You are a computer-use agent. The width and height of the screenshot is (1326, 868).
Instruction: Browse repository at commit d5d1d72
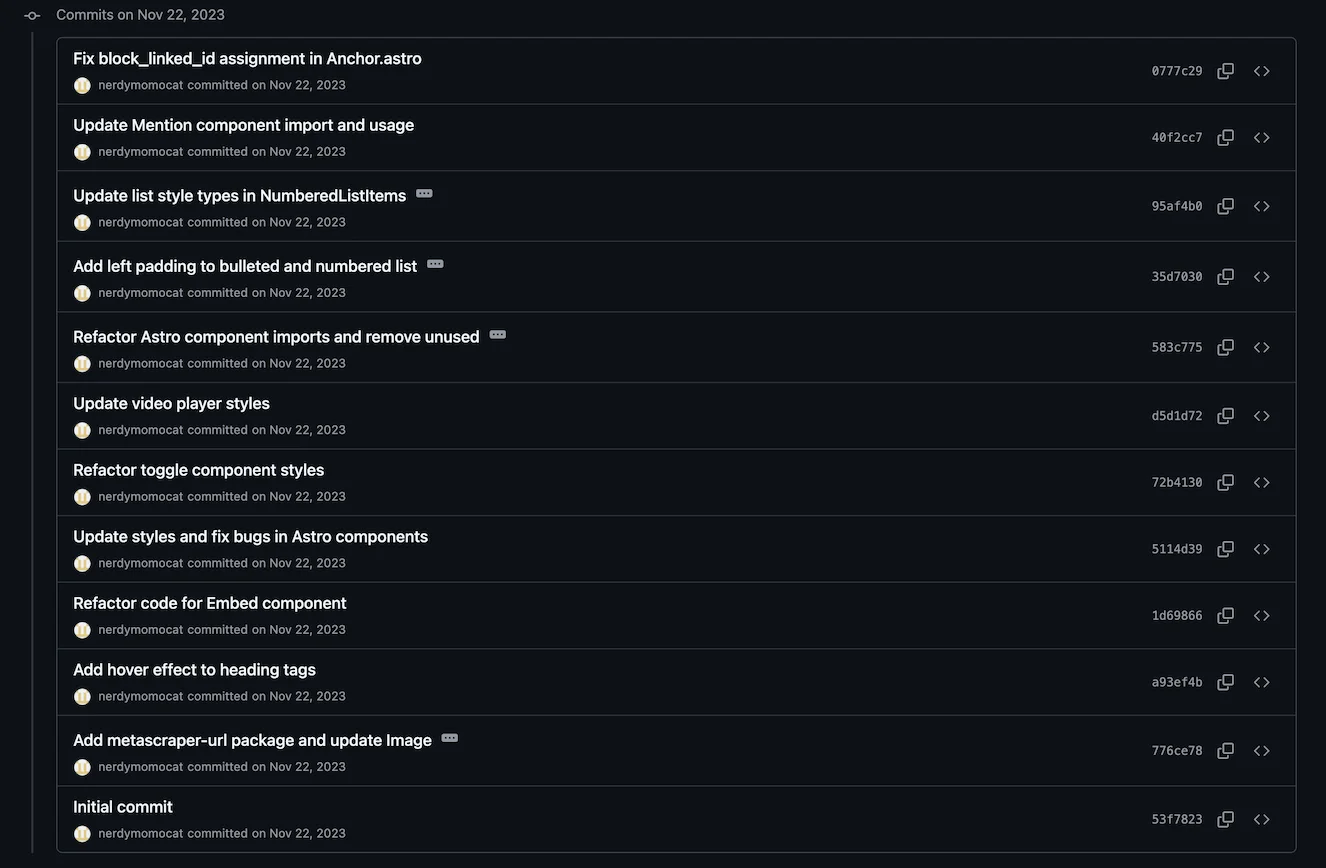[x=1262, y=416]
